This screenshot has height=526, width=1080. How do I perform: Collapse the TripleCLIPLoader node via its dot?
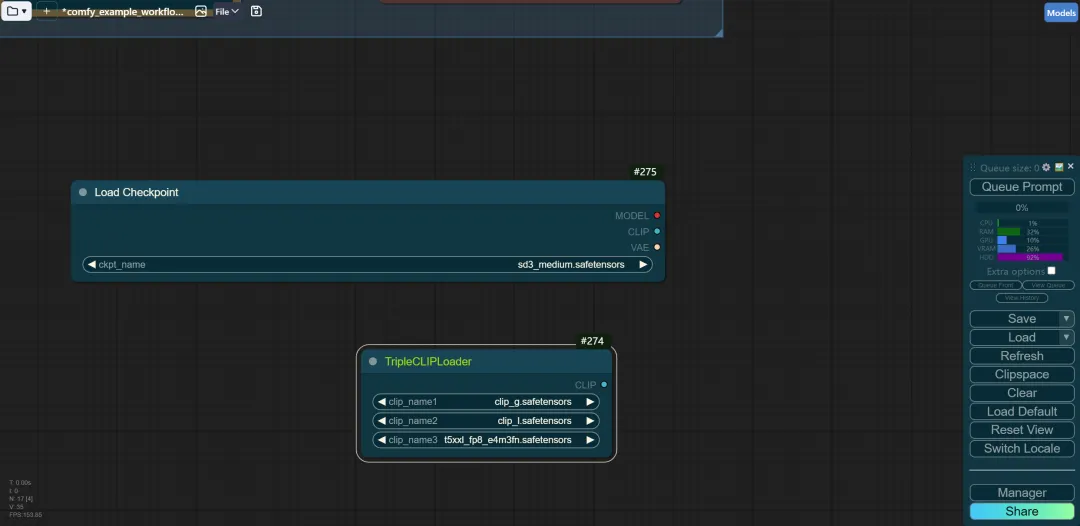coord(373,361)
